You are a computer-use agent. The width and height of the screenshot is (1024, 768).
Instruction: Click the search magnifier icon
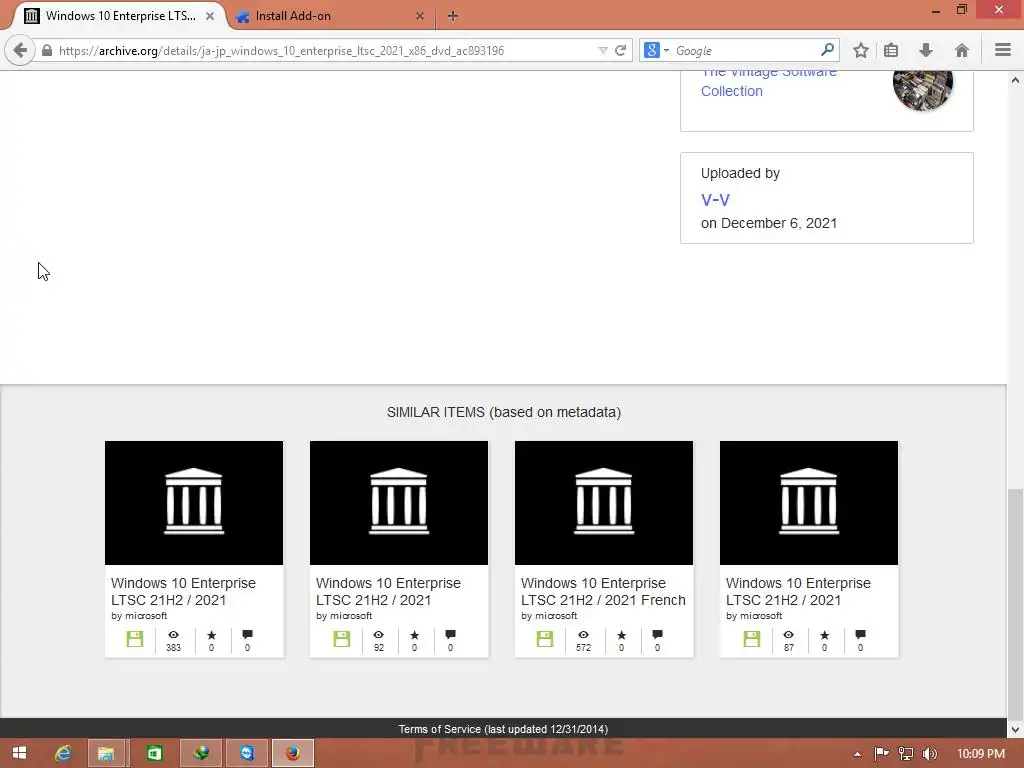(x=827, y=50)
